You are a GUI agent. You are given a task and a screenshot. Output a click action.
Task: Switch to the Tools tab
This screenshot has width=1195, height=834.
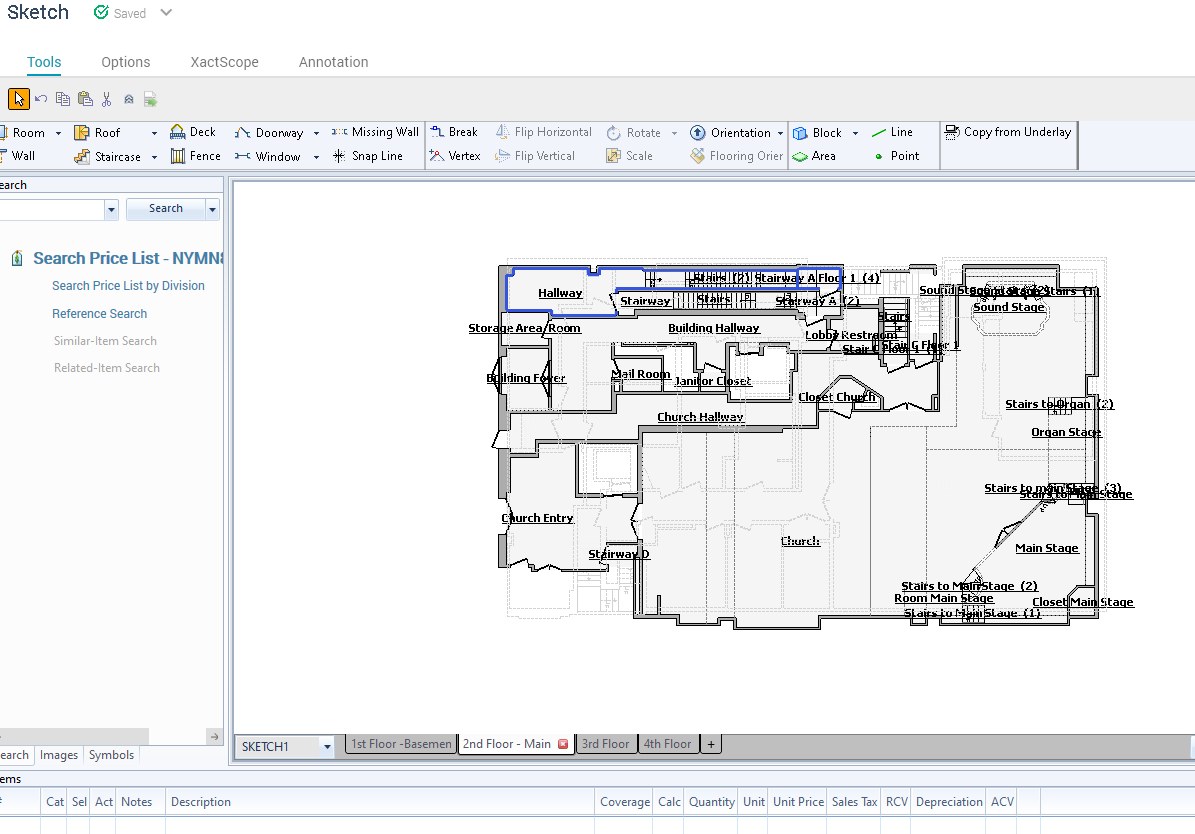coord(44,63)
